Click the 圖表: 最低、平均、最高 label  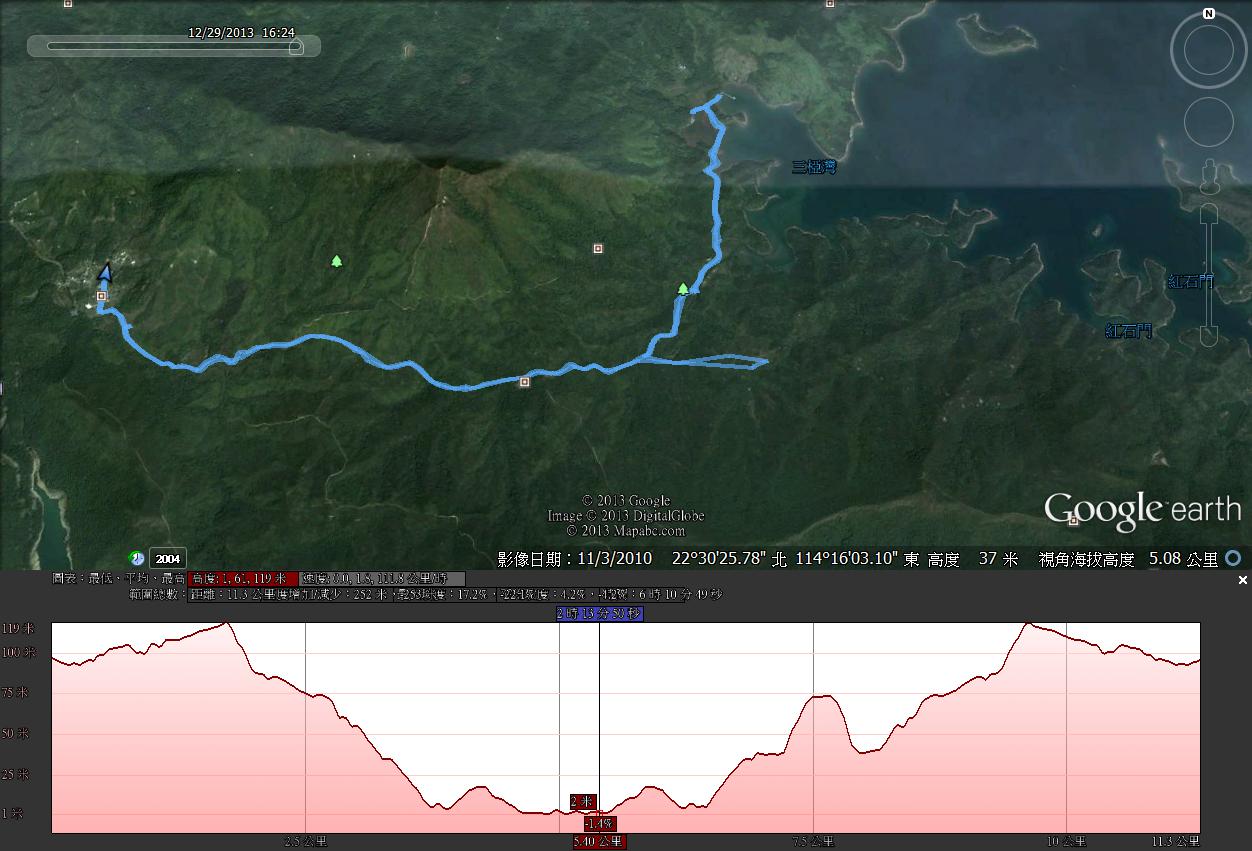(120, 578)
